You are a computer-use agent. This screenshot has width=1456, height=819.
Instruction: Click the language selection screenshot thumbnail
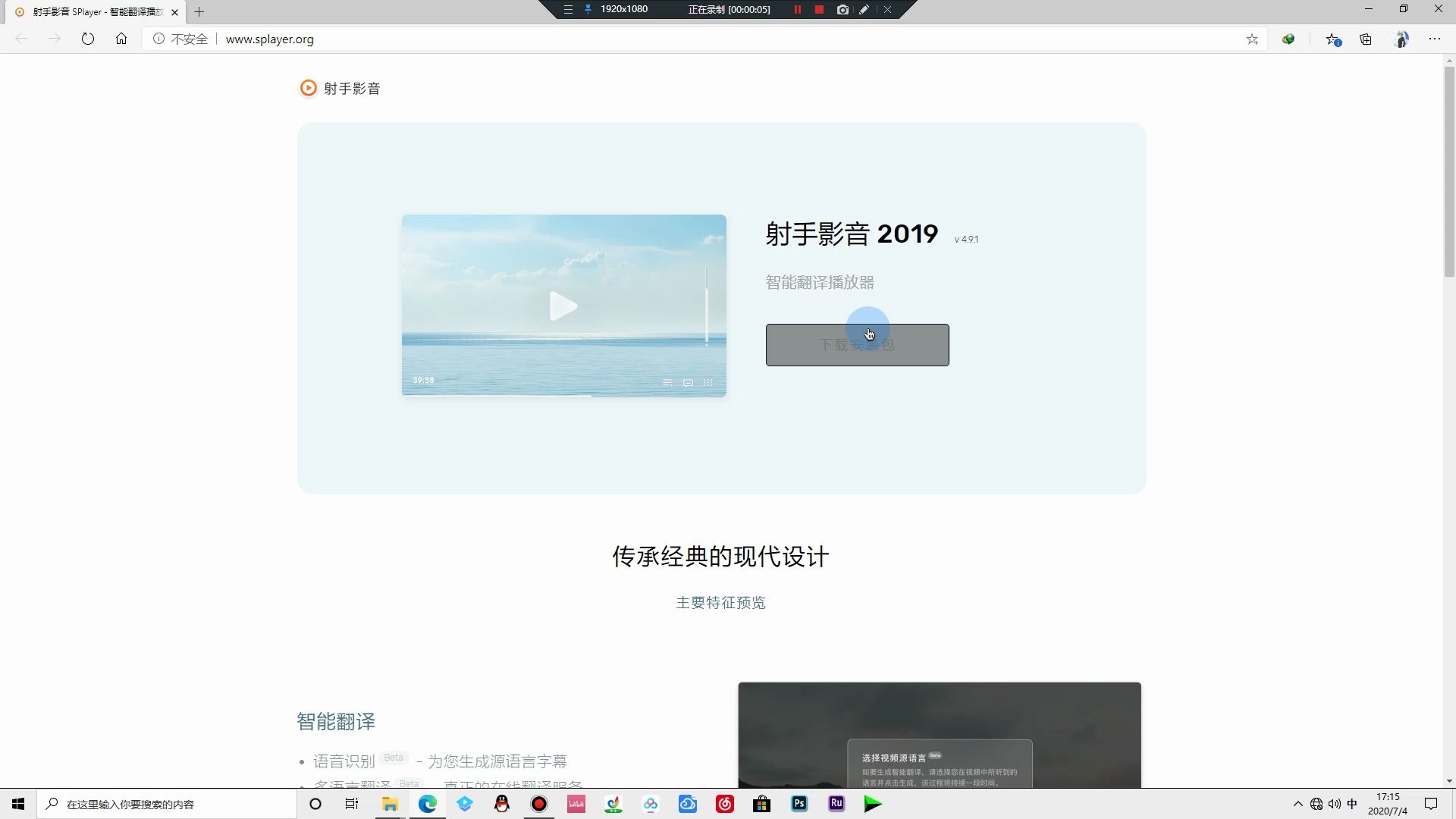[x=940, y=735]
